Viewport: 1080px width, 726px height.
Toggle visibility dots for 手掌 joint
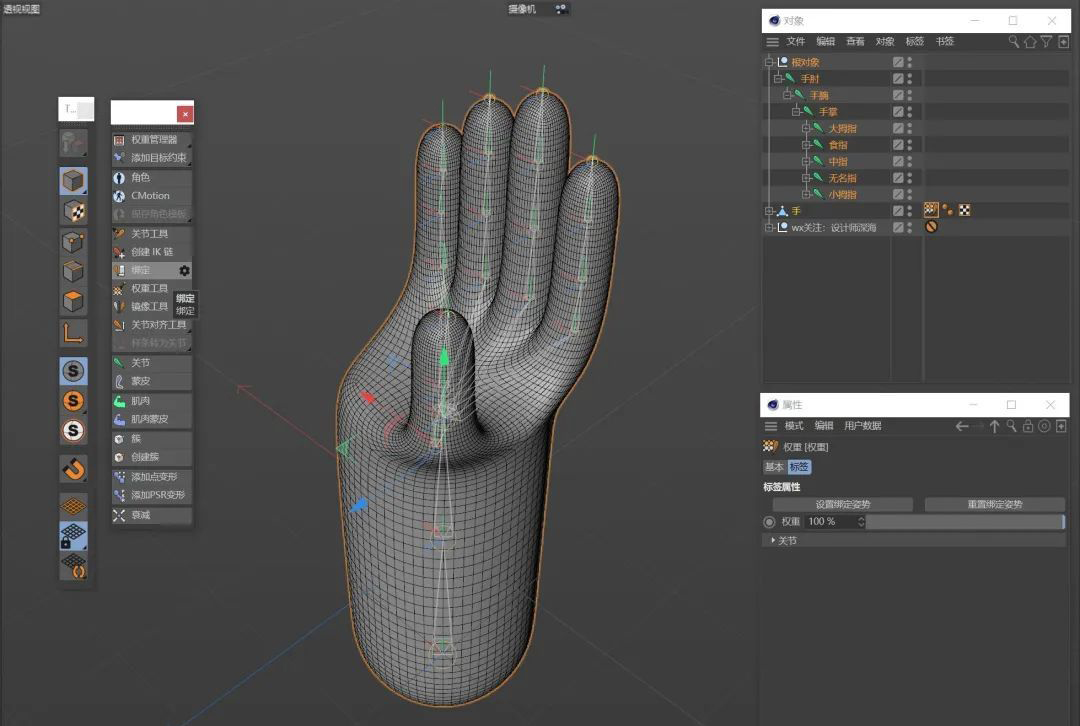tap(909, 111)
